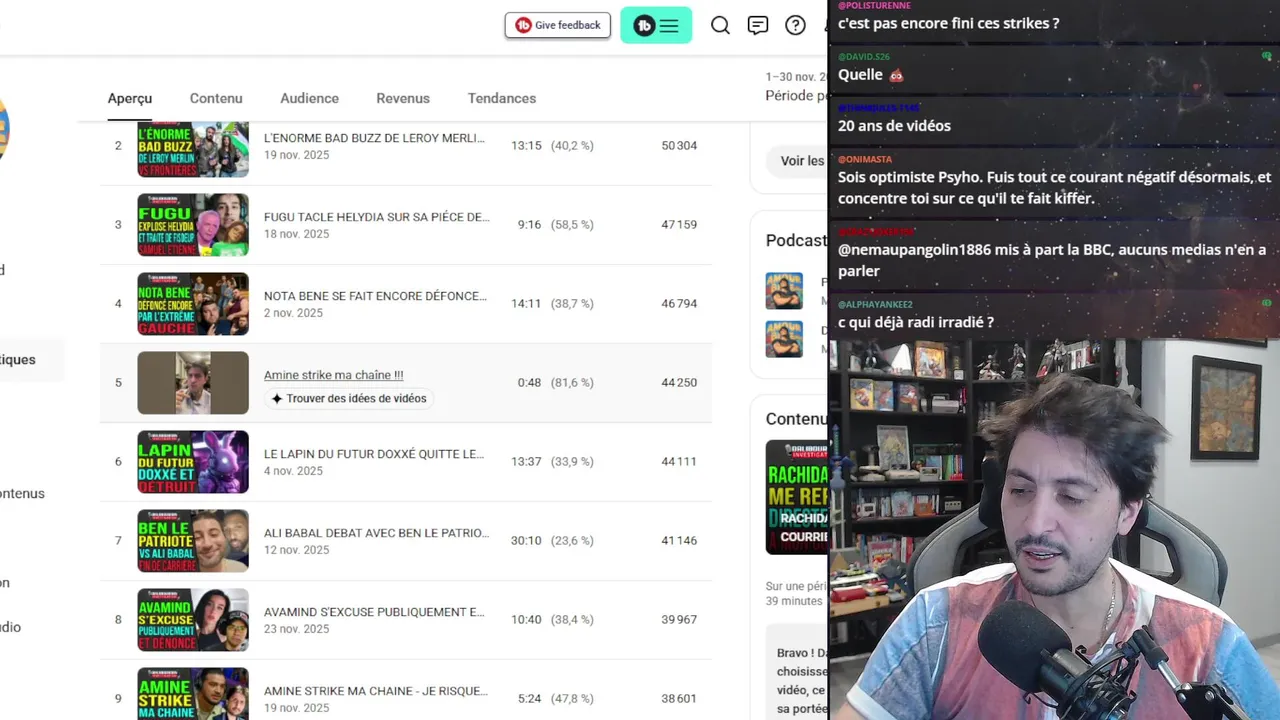Screen dimensions: 1280x720
Task: Open video title L'ENORME BAD BUZZ DE LEROY MERLI...
Action: 374,138
